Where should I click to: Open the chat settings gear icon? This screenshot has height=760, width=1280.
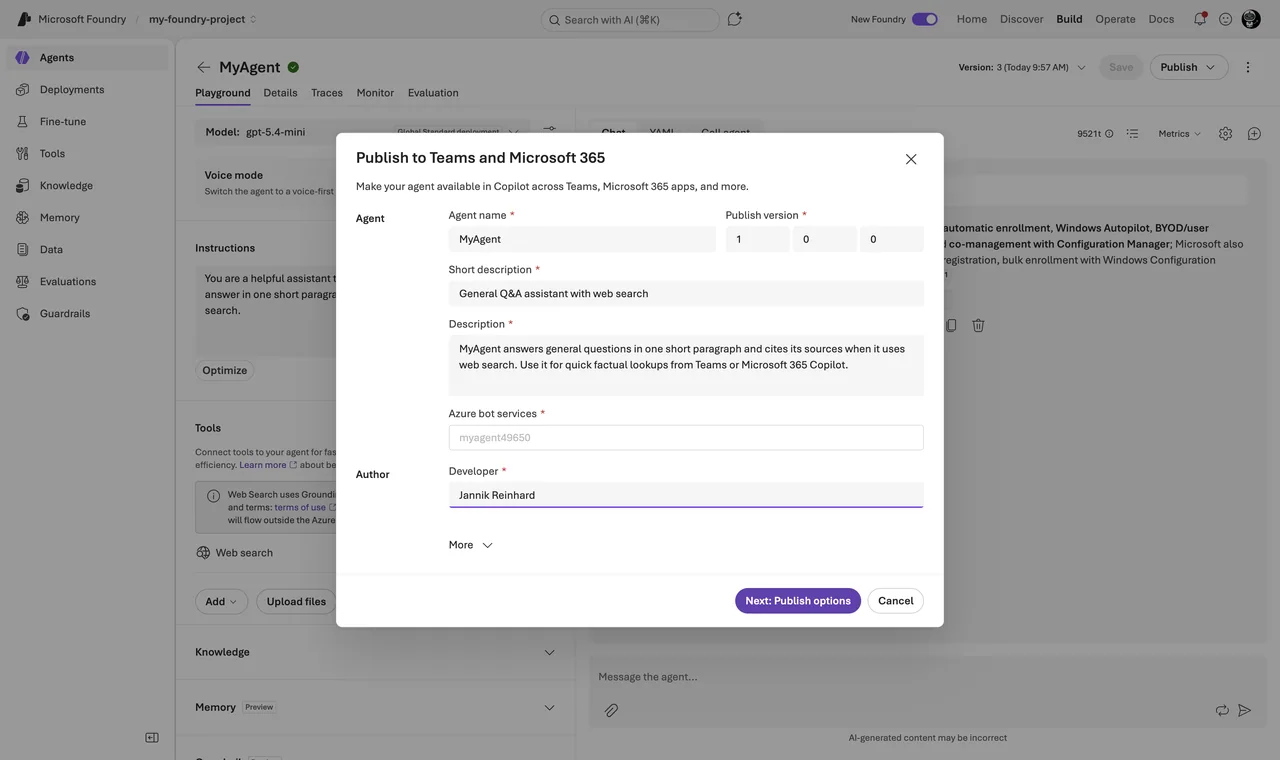(x=1225, y=134)
